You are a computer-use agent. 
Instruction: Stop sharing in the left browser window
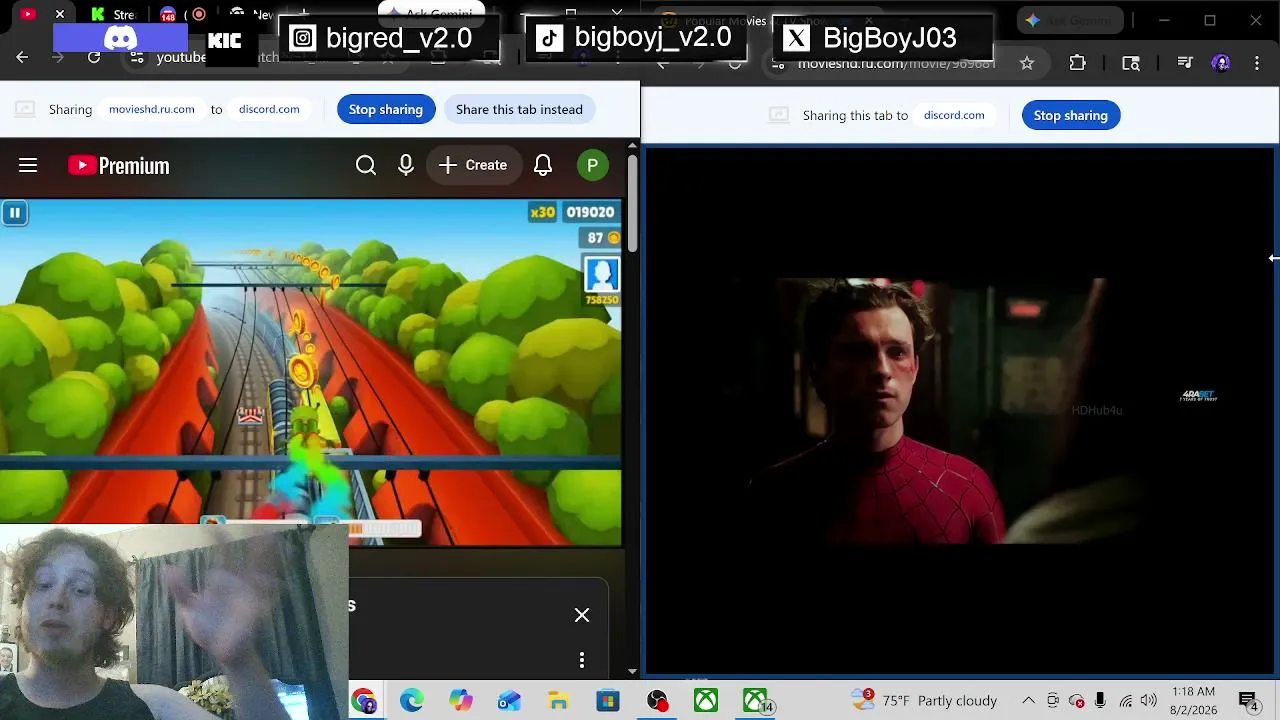(386, 109)
